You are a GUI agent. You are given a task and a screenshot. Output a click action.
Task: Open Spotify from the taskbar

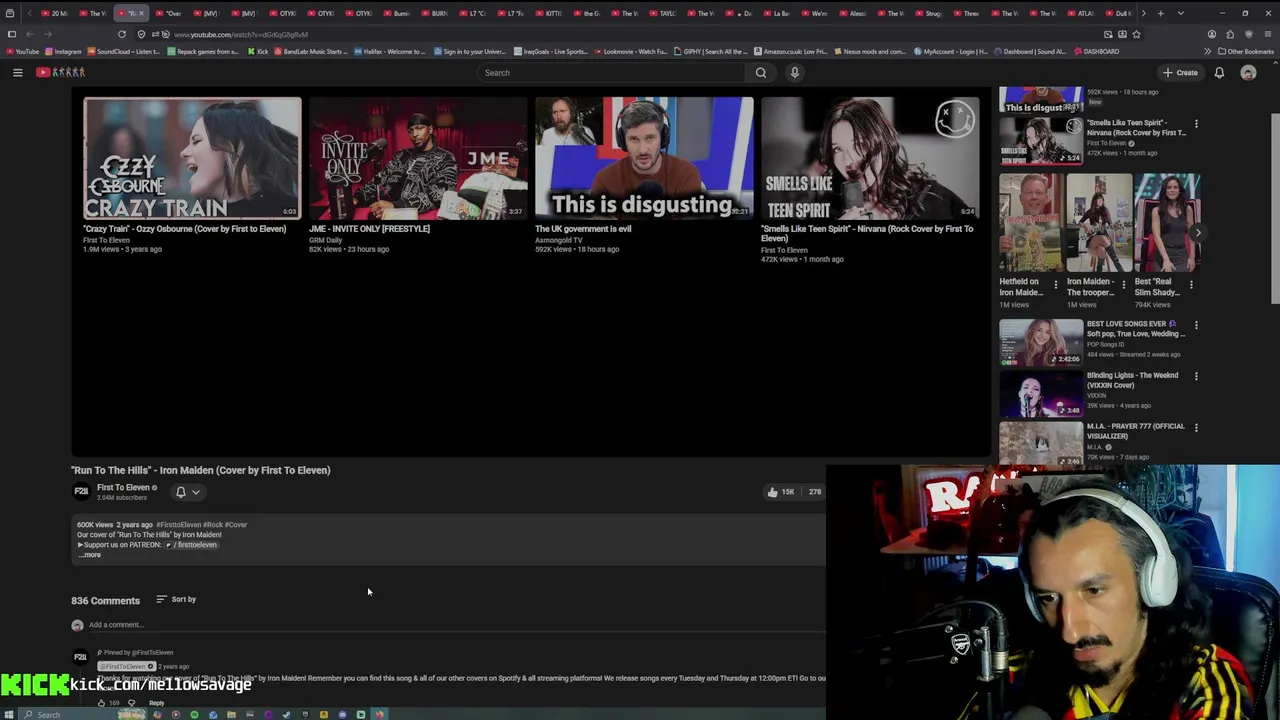pos(194,714)
